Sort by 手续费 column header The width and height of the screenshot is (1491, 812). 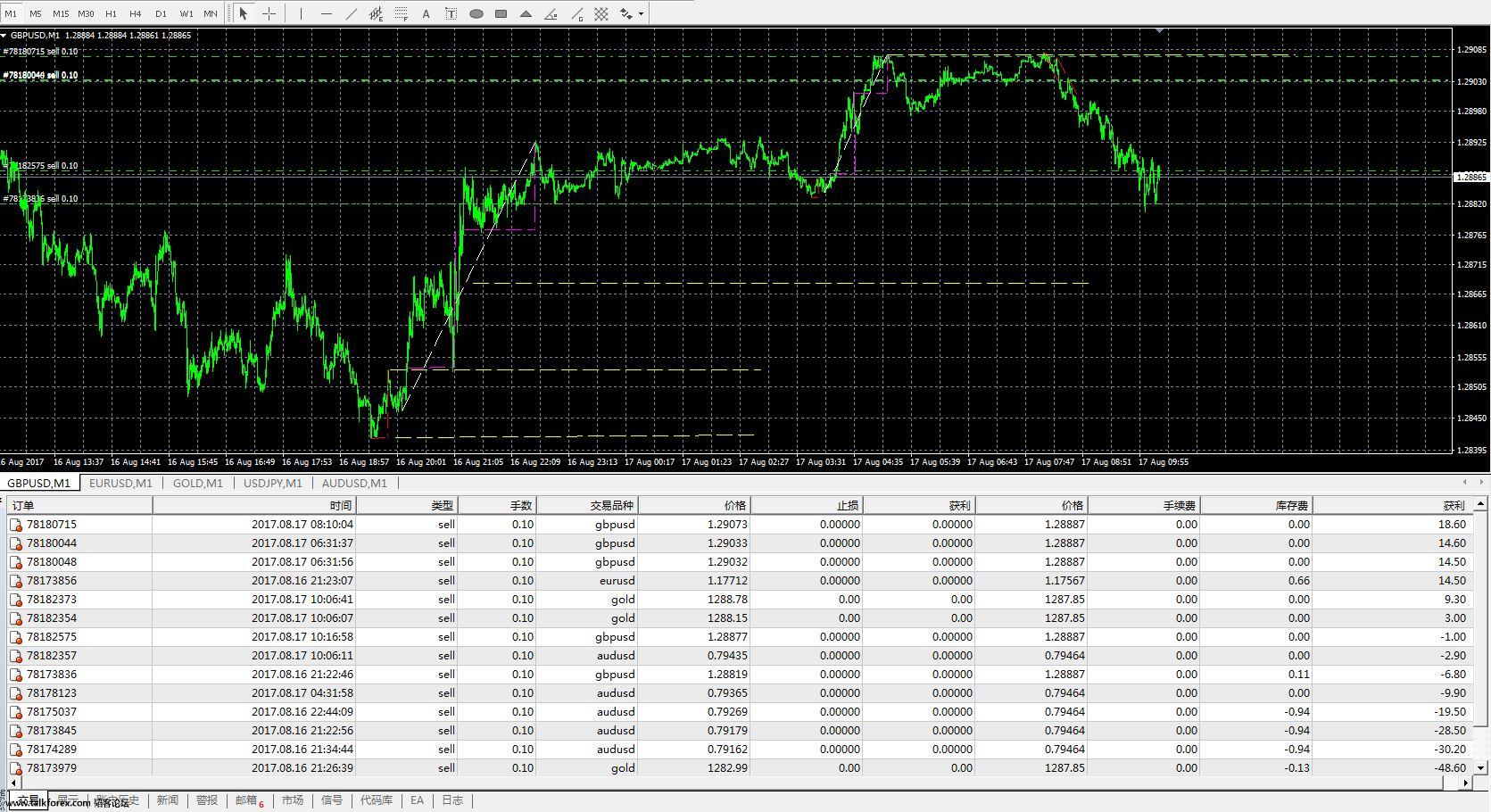(x=1143, y=505)
